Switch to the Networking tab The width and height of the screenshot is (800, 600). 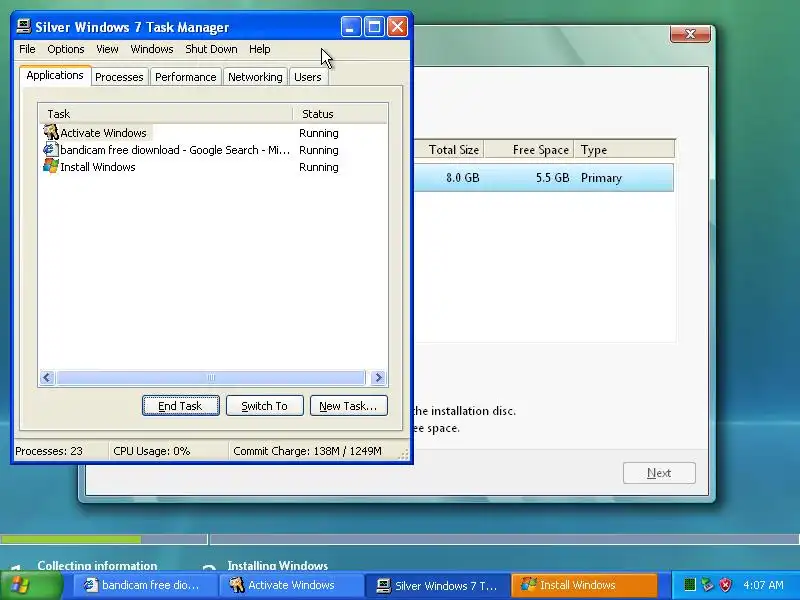coord(255,77)
